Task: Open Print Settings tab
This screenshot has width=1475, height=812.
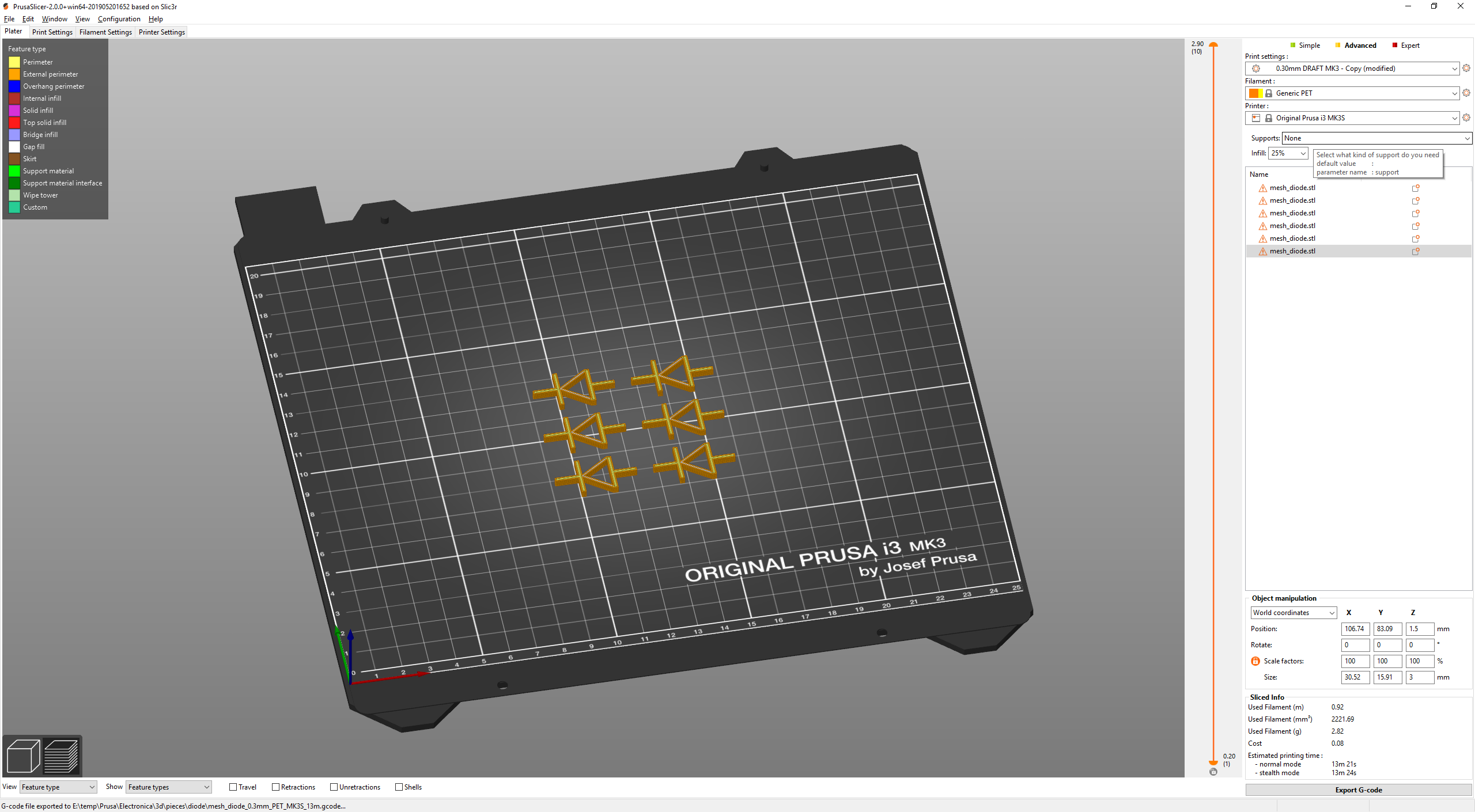Action: (51, 32)
